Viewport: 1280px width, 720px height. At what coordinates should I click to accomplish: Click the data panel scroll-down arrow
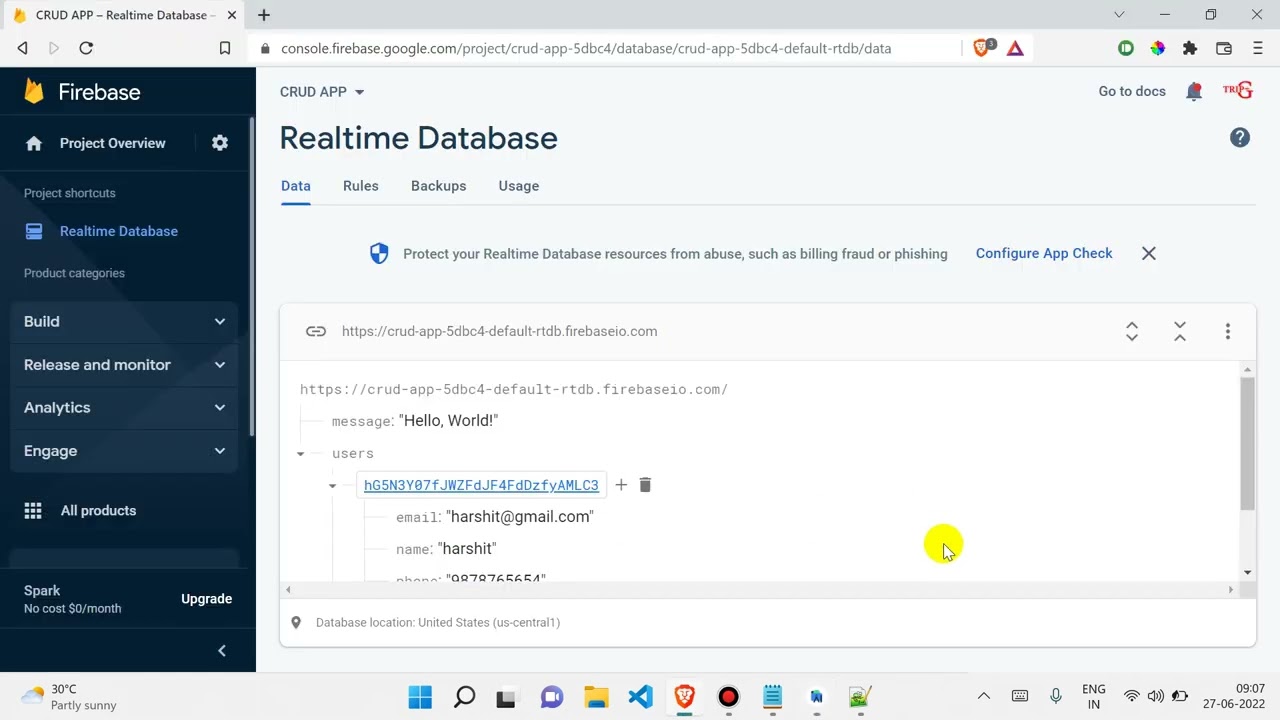pos(1247,573)
